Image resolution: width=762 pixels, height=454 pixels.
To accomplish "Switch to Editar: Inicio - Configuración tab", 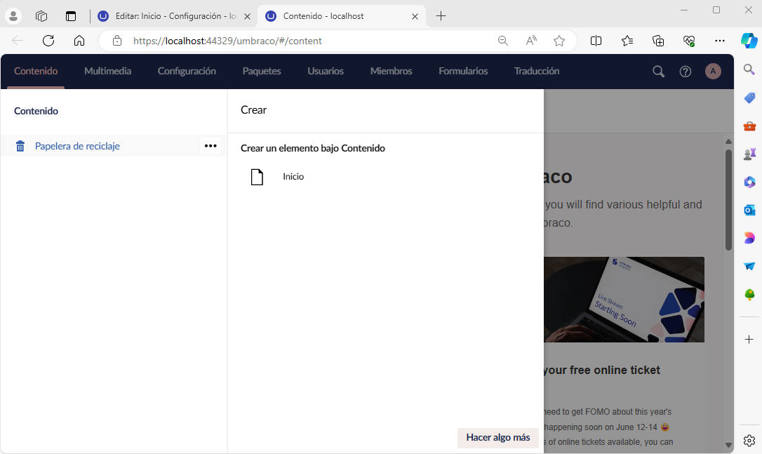I will 174,16.
